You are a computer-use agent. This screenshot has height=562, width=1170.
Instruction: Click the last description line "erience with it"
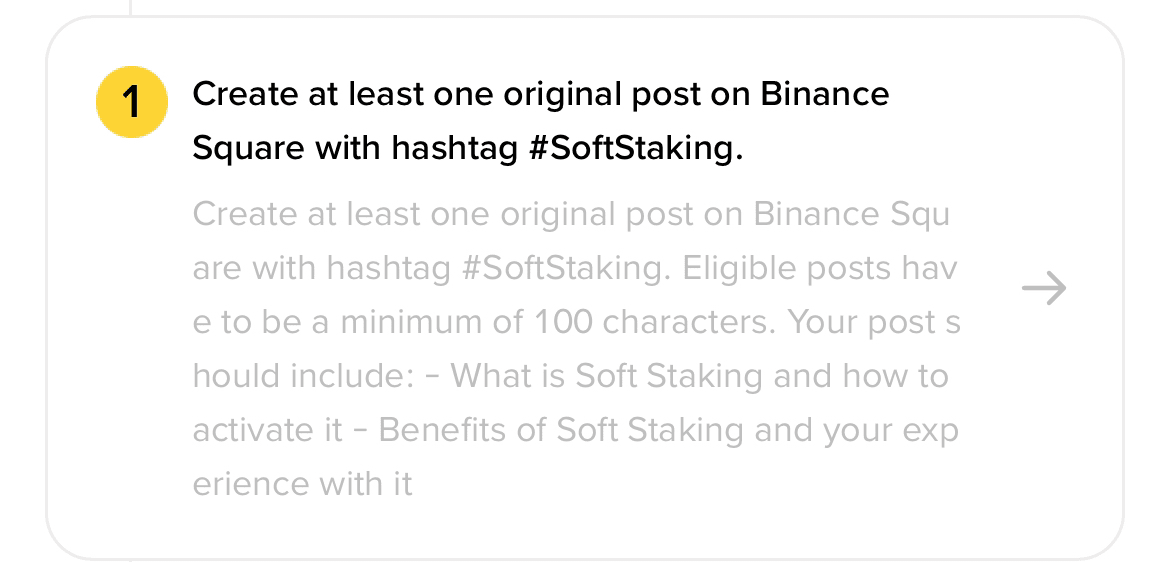click(302, 484)
